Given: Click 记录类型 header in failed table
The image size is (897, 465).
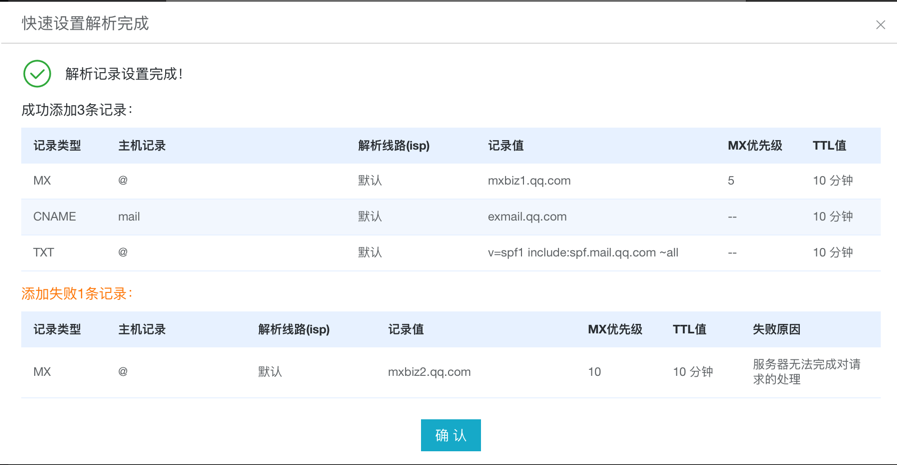Looking at the screenshot, I should coord(57,329).
